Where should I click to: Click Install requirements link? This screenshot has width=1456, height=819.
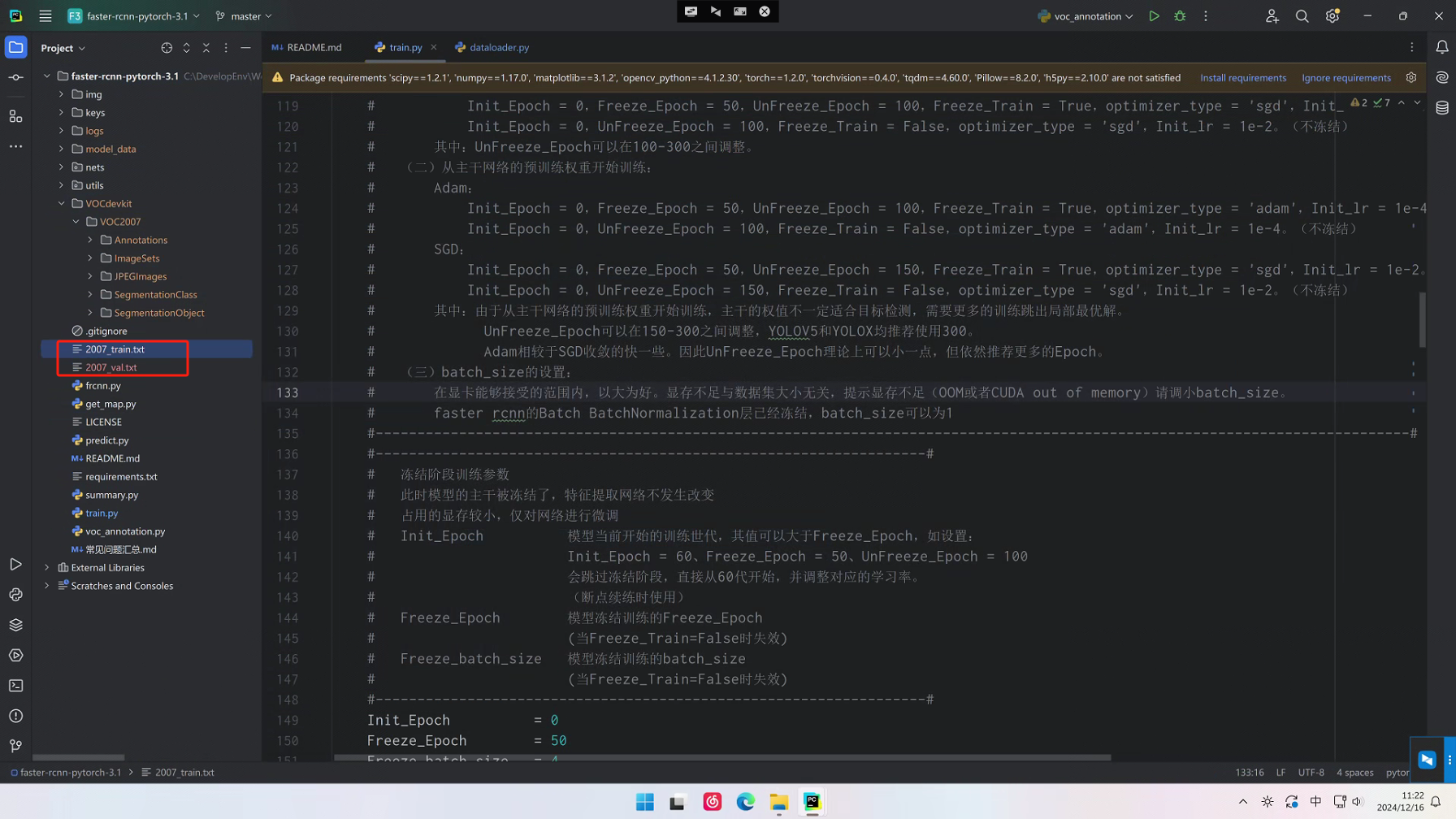pos(1243,78)
